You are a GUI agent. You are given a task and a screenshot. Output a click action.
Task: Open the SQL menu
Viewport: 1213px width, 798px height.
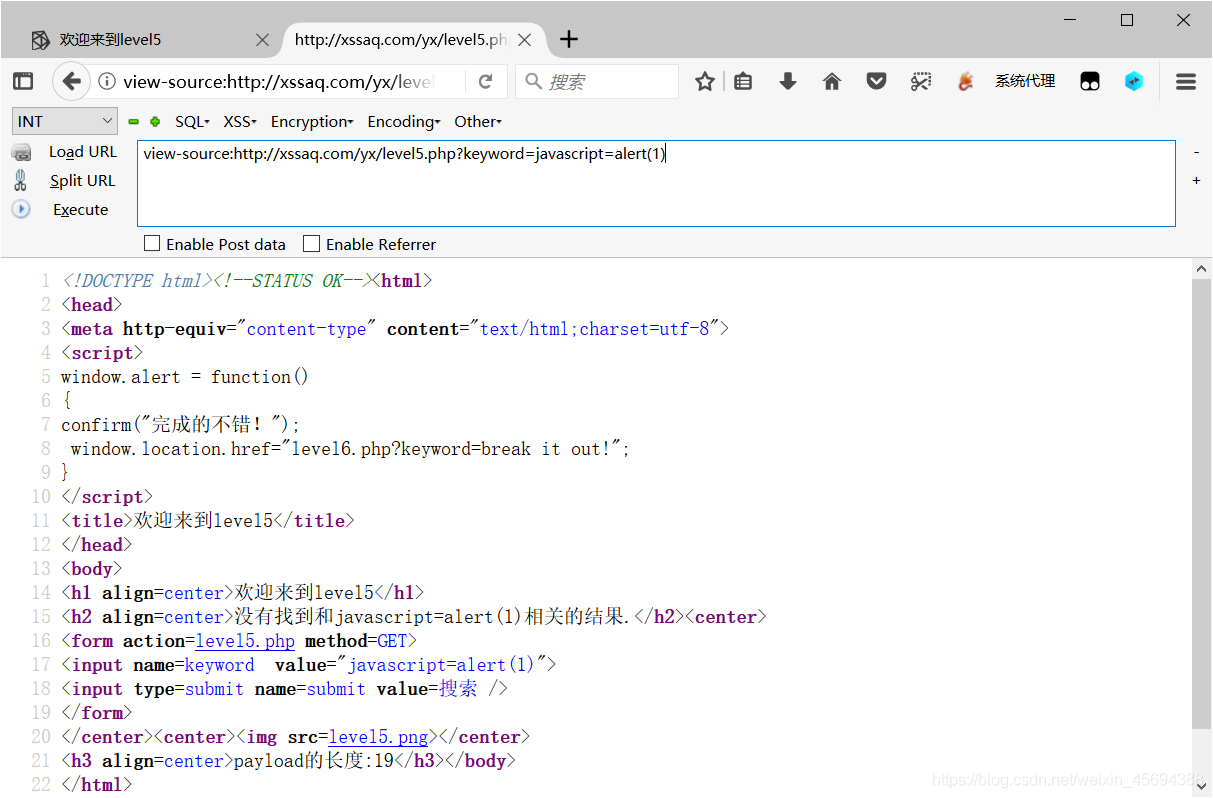pos(192,122)
